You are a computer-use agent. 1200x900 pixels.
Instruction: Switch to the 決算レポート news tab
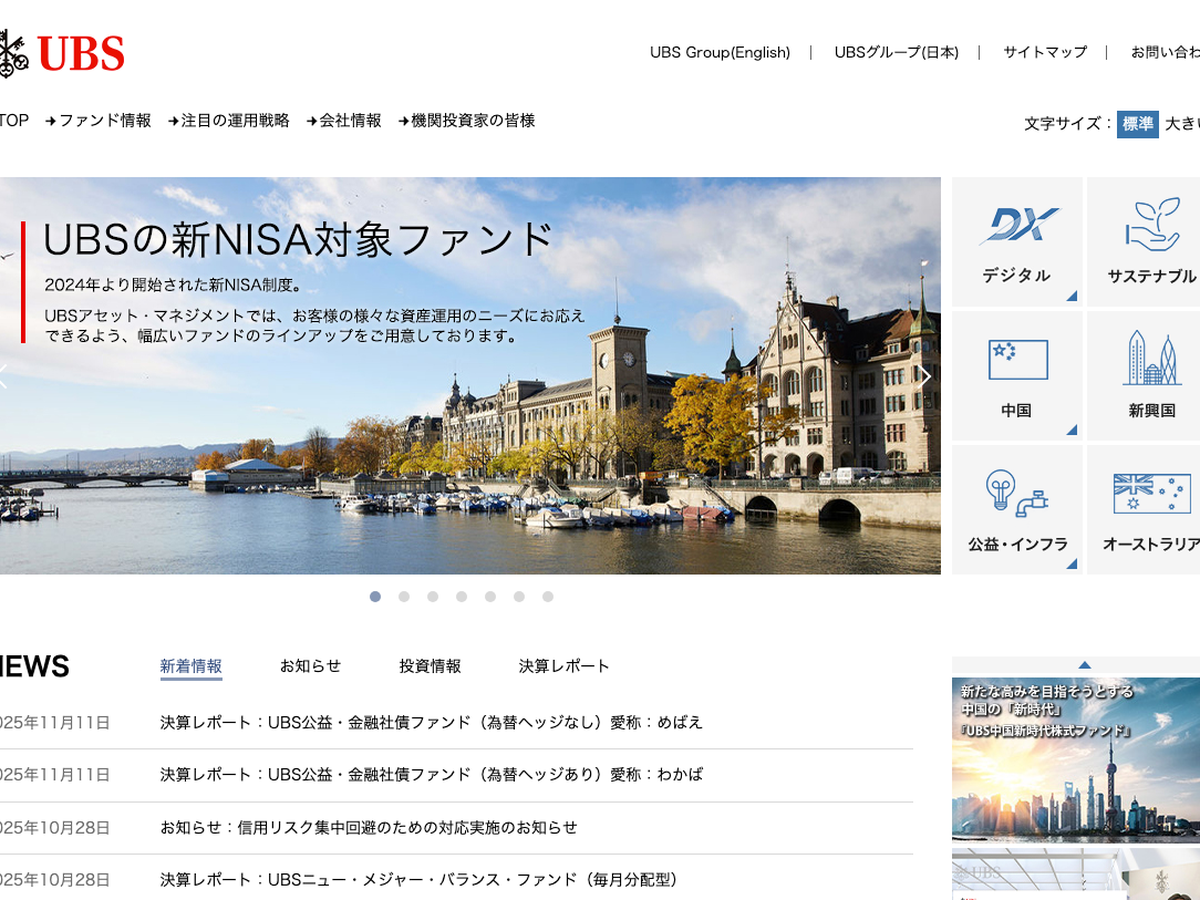click(564, 666)
